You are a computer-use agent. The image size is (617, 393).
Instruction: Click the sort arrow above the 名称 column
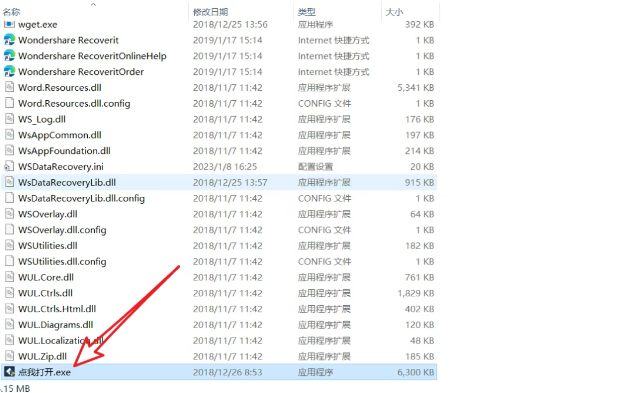click(x=93, y=4)
